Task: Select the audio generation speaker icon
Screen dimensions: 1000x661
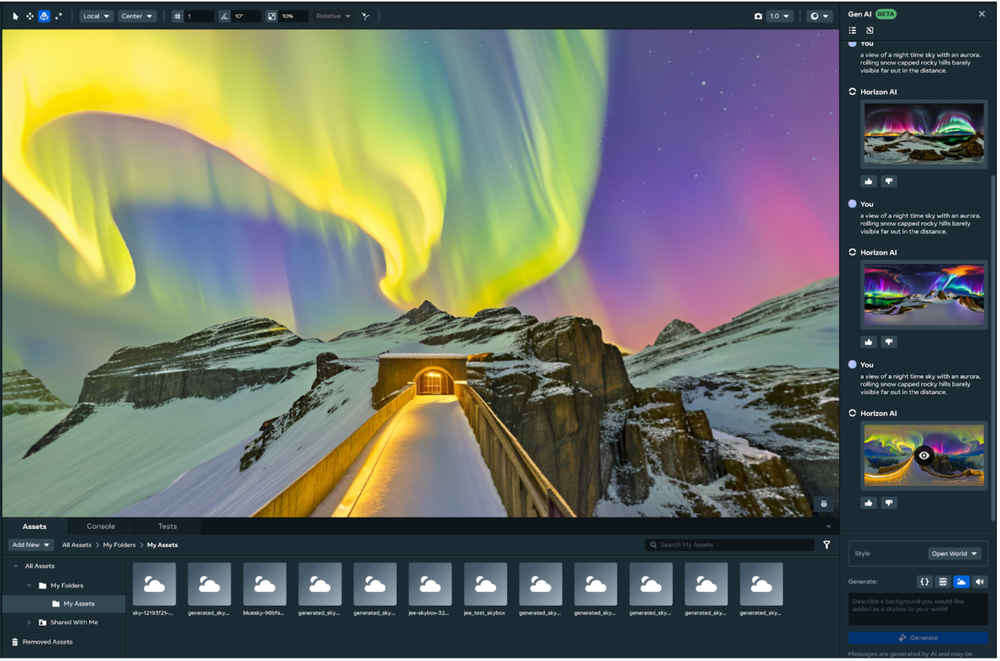Action: click(x=980, y=581)
